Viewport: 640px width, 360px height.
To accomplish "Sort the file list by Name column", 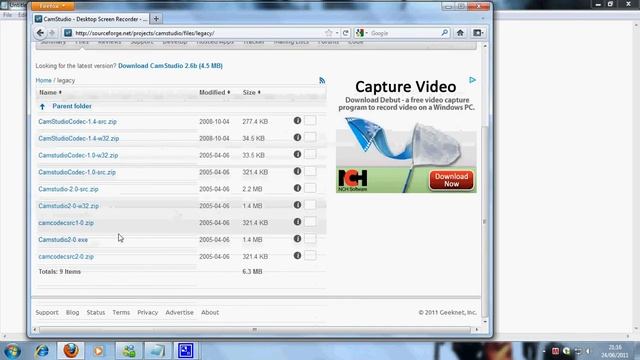I will pos(50,92).
